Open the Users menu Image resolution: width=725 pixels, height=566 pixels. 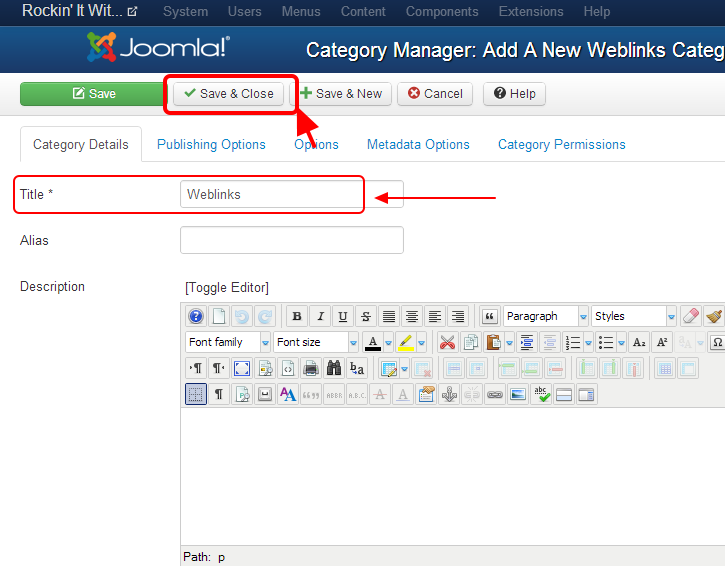245,11
